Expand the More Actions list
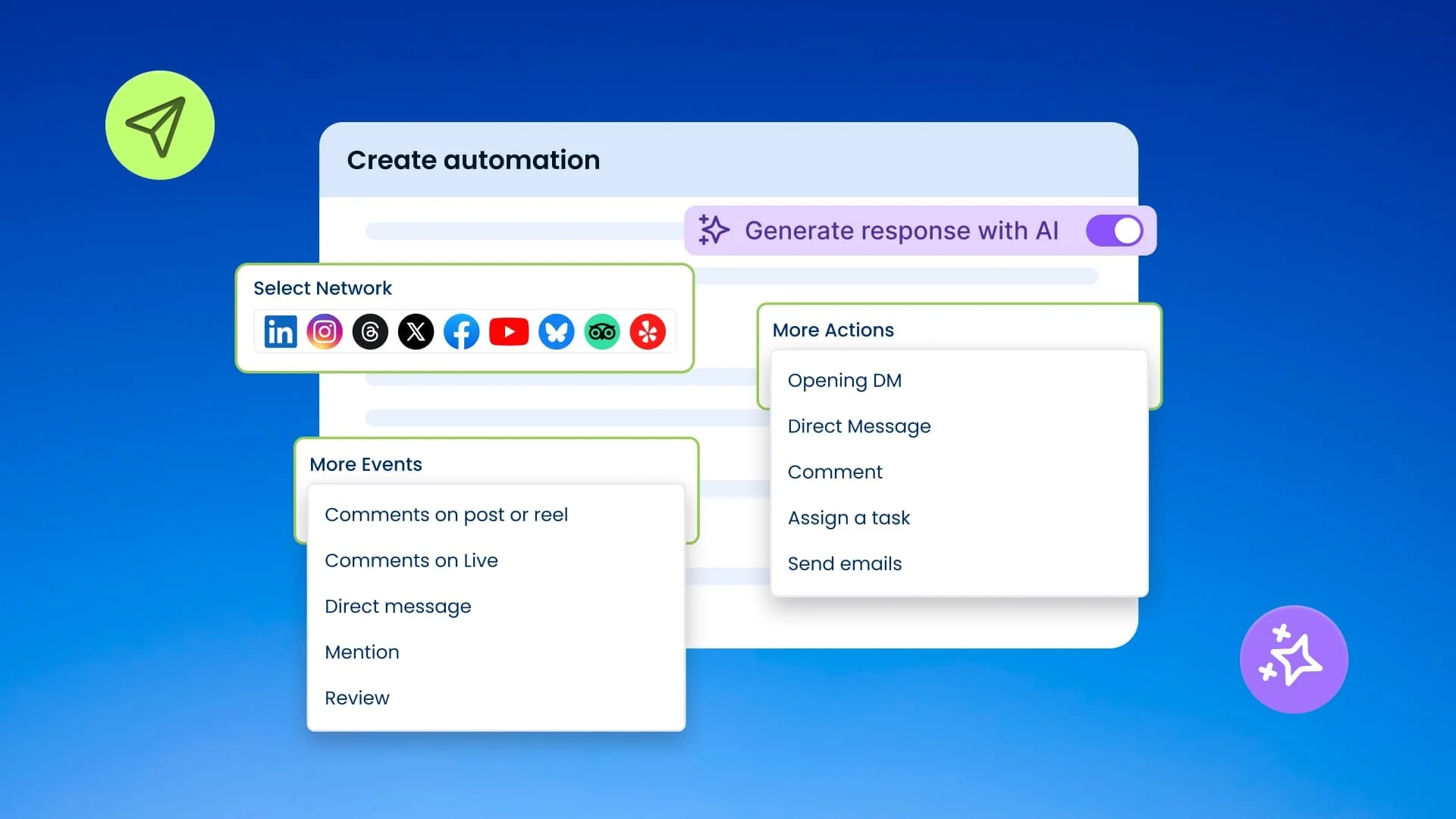This screenshot has width=1456, height=819. click(x=833, y=330)
